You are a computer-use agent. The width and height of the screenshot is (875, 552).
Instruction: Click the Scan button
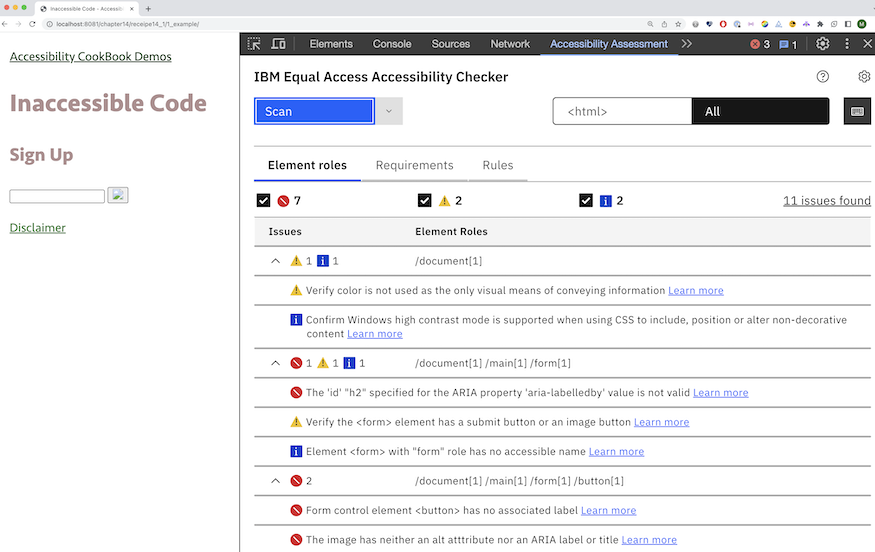tap(314, 111)
